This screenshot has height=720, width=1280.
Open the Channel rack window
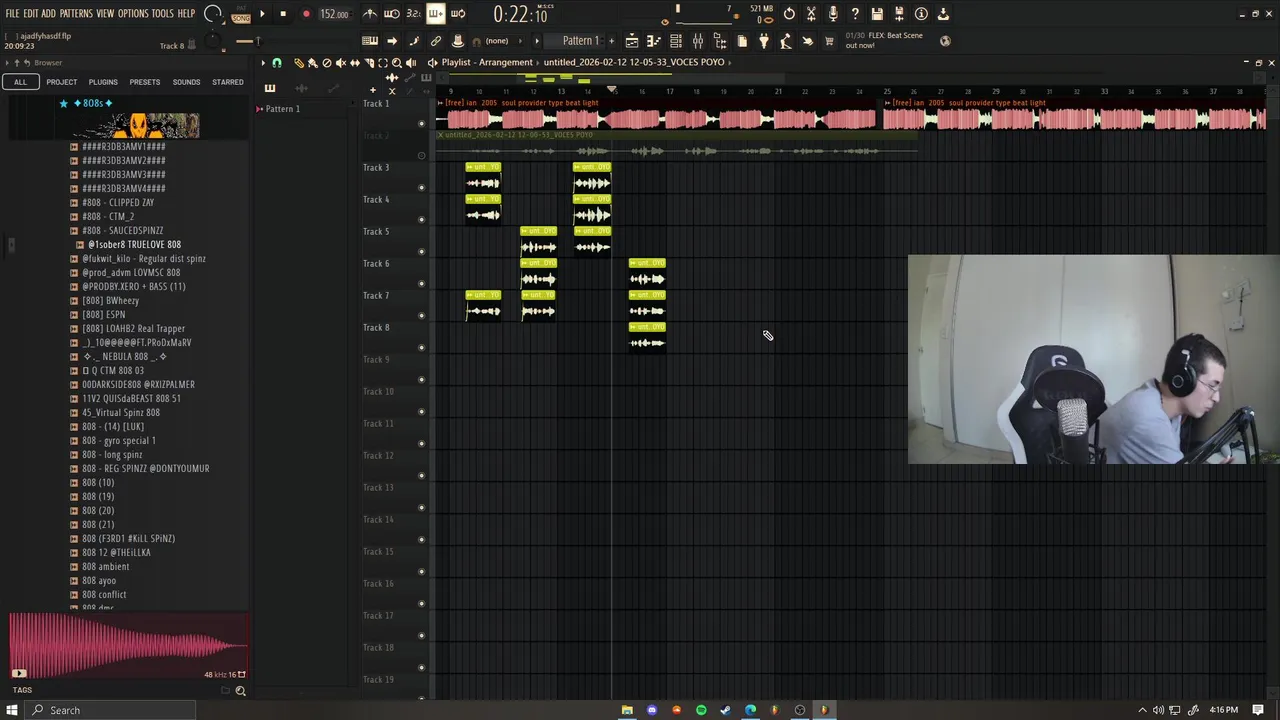point(676,41)
